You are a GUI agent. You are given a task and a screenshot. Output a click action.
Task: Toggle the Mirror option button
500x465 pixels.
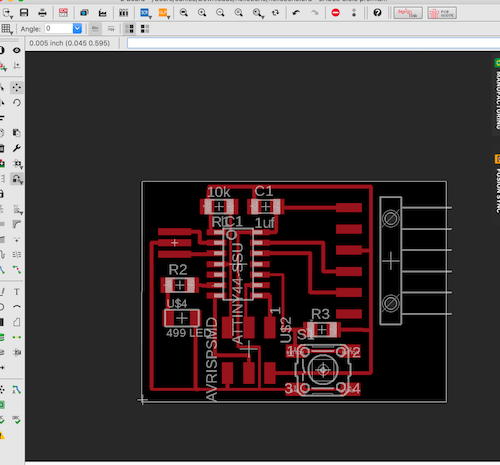111,29
